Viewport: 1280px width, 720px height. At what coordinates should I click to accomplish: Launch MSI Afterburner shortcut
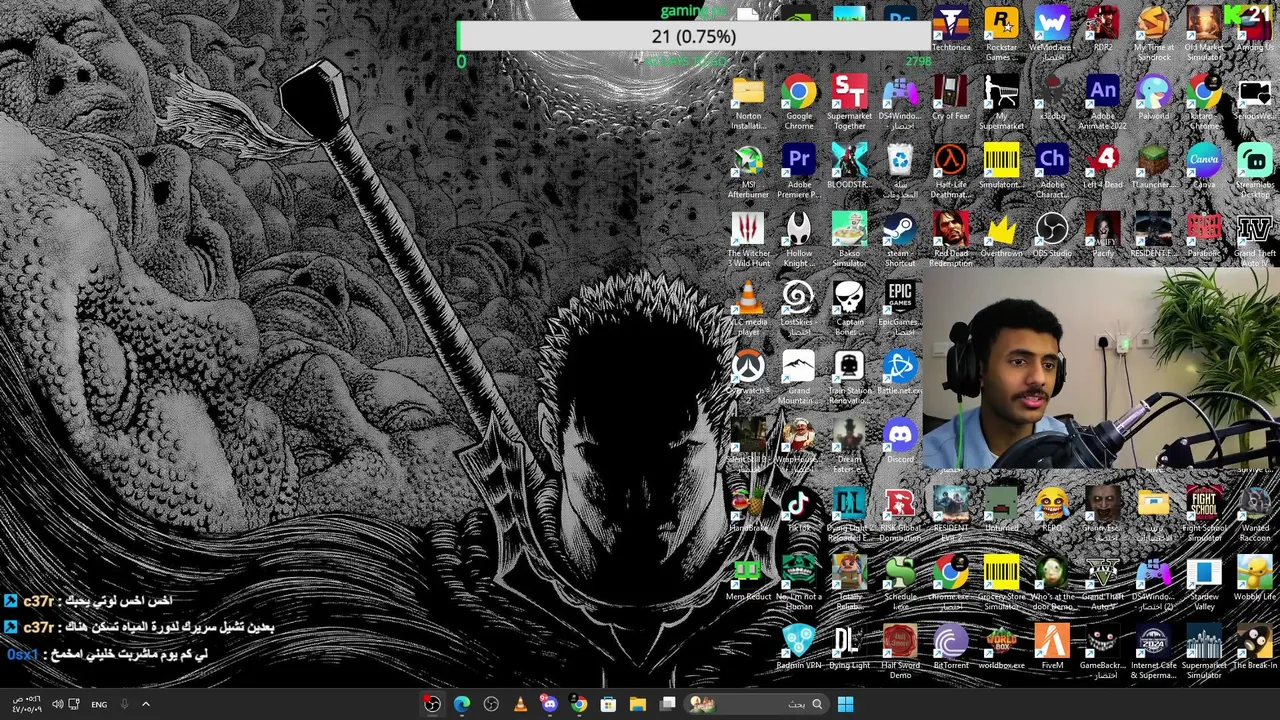(748, 172)
